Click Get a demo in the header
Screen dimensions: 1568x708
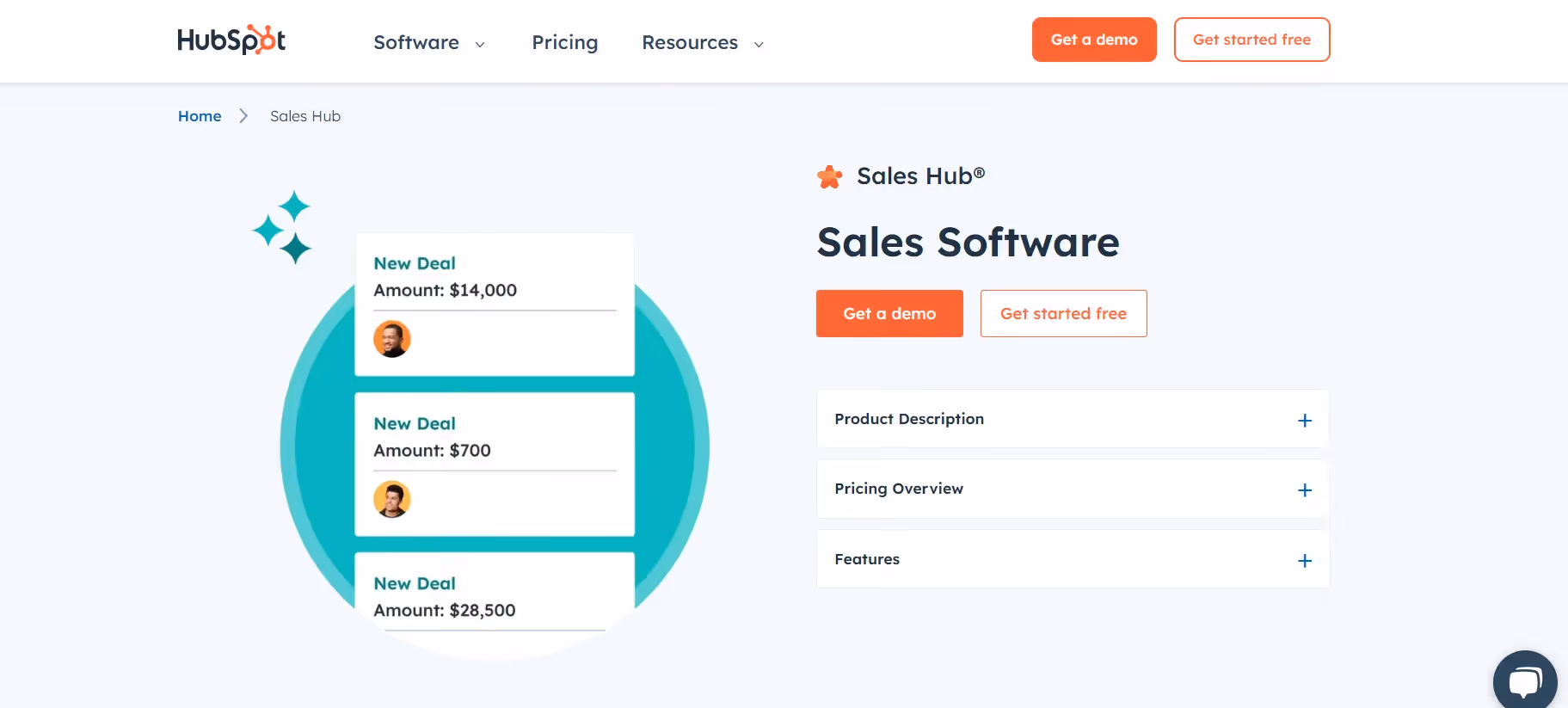coord(1094,40)
